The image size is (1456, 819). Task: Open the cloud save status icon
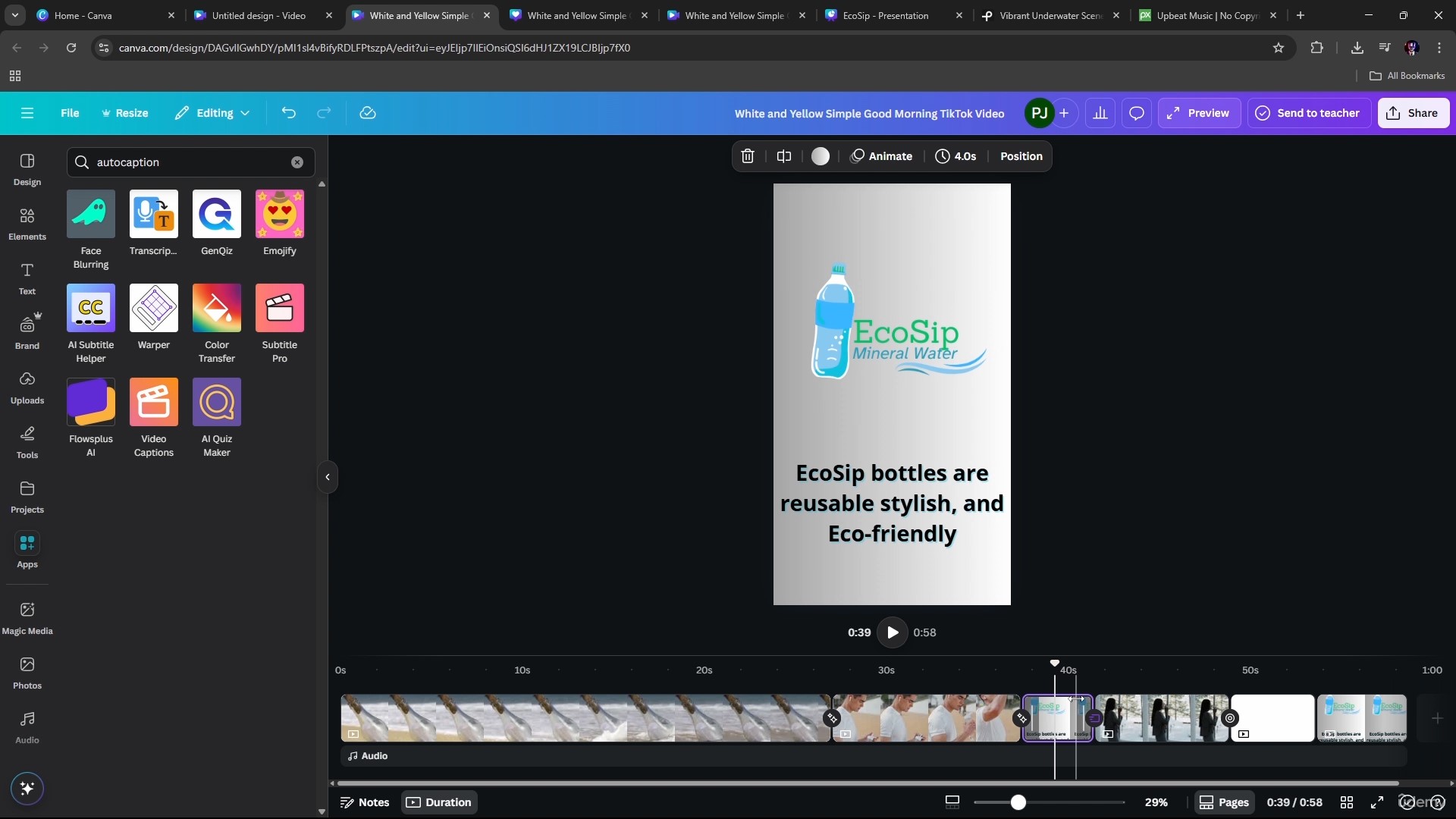tap(368, 113)
